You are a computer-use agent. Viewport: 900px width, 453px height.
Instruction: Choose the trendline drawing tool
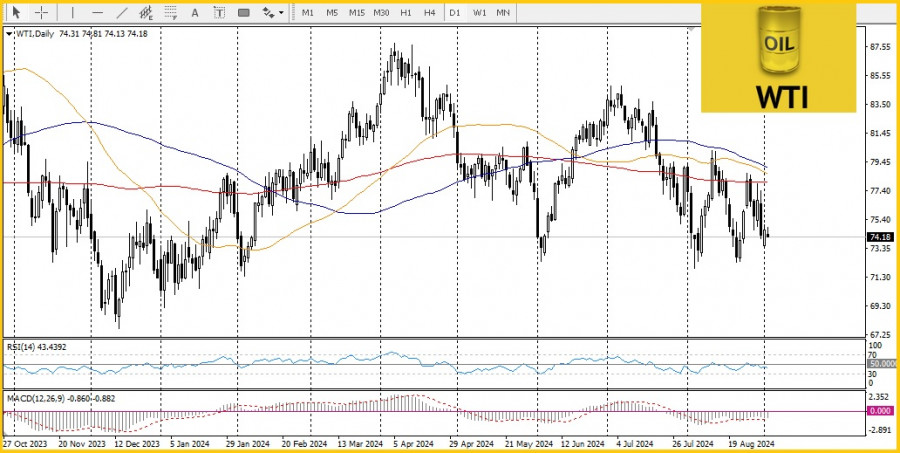click(x=122, y=13)
